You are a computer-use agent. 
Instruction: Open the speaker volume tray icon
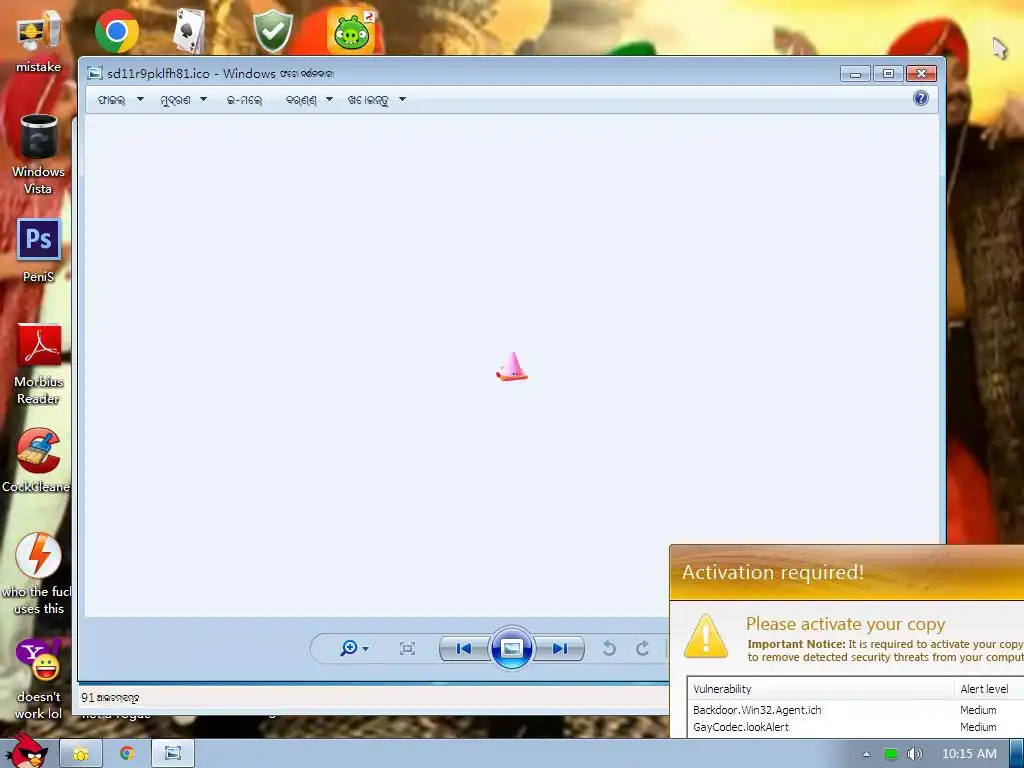pyautogui.click(x=915, y=754)
